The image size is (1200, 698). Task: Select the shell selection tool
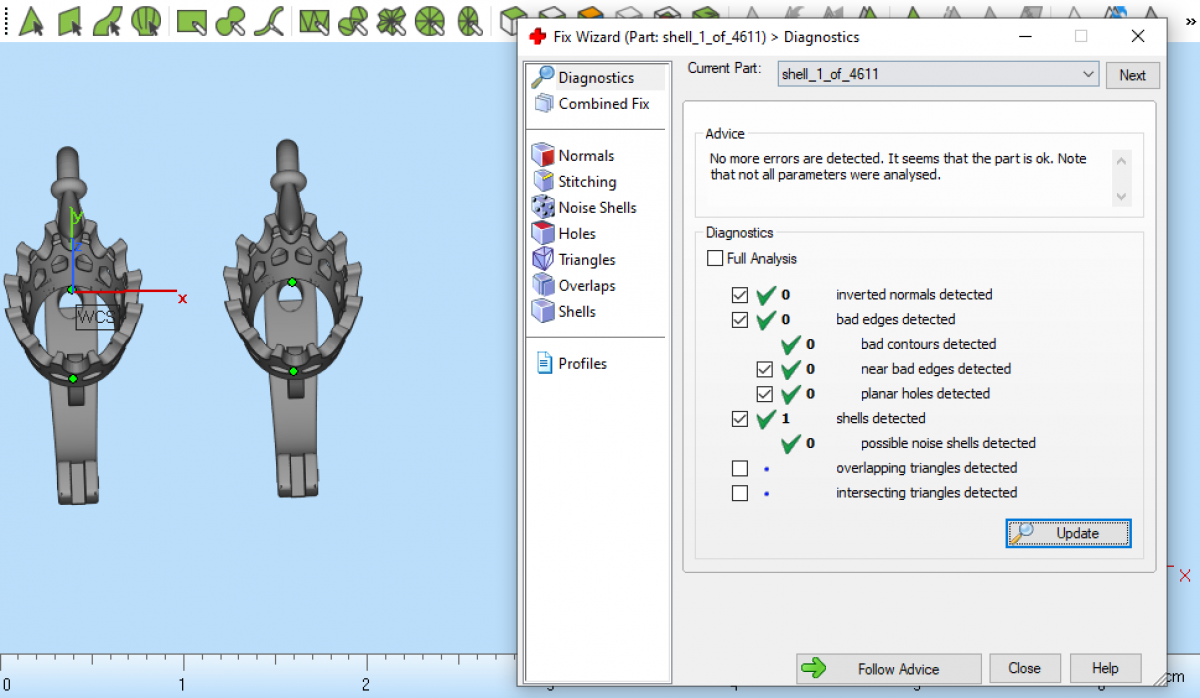pos(146,20)
